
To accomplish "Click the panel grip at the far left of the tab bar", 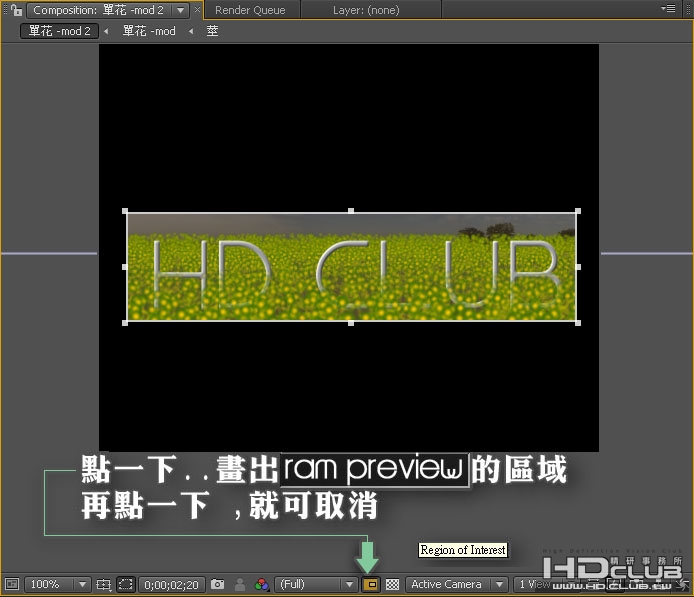I will 5,9.
